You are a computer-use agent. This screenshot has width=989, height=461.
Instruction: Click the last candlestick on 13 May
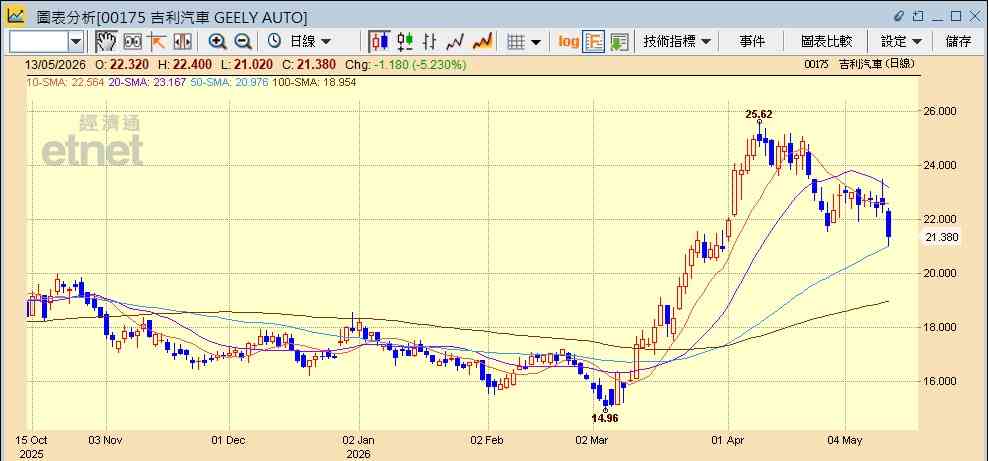(x=889, y=227)
